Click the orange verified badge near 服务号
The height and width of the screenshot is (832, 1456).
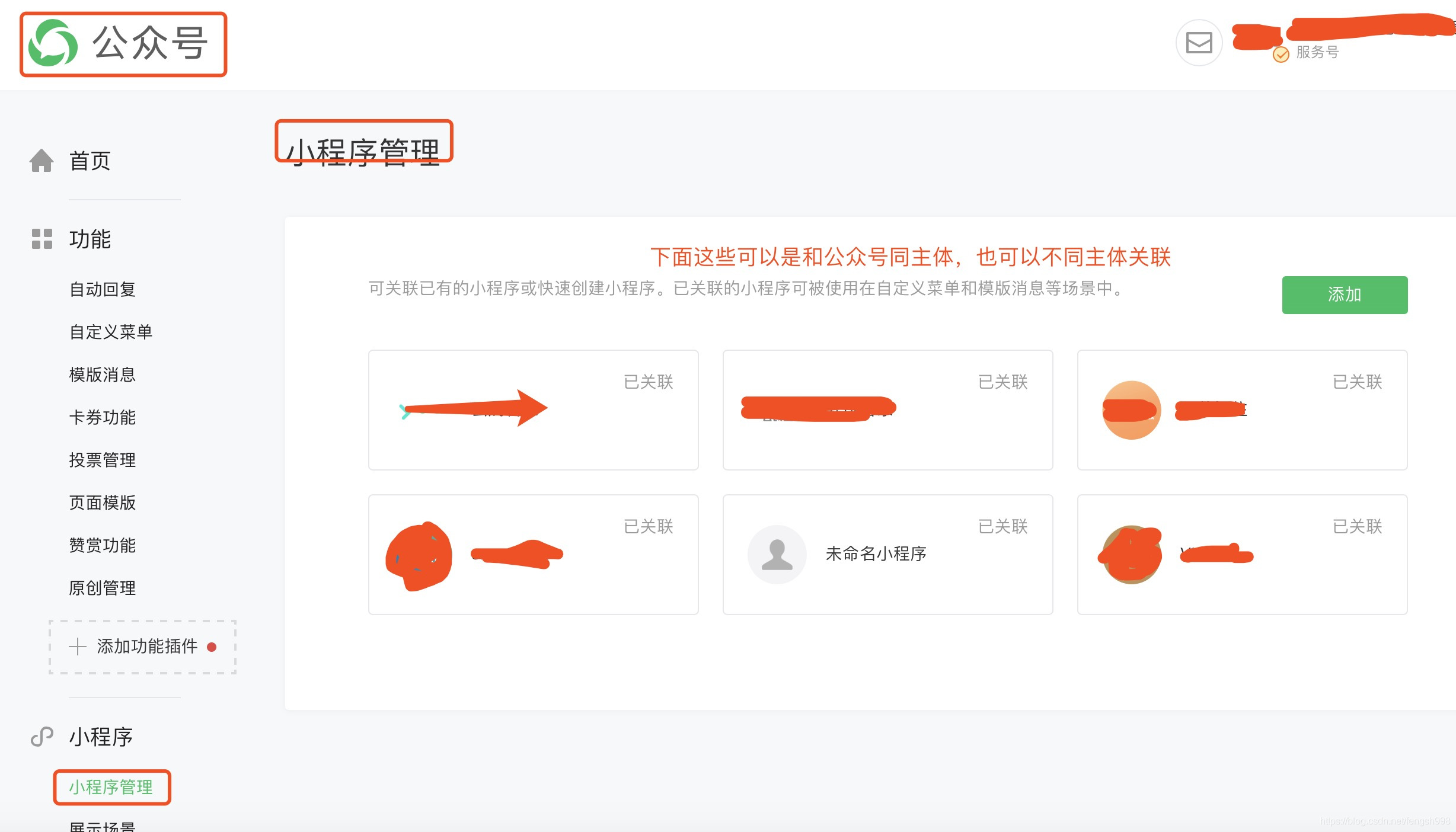coord(1281,55)
